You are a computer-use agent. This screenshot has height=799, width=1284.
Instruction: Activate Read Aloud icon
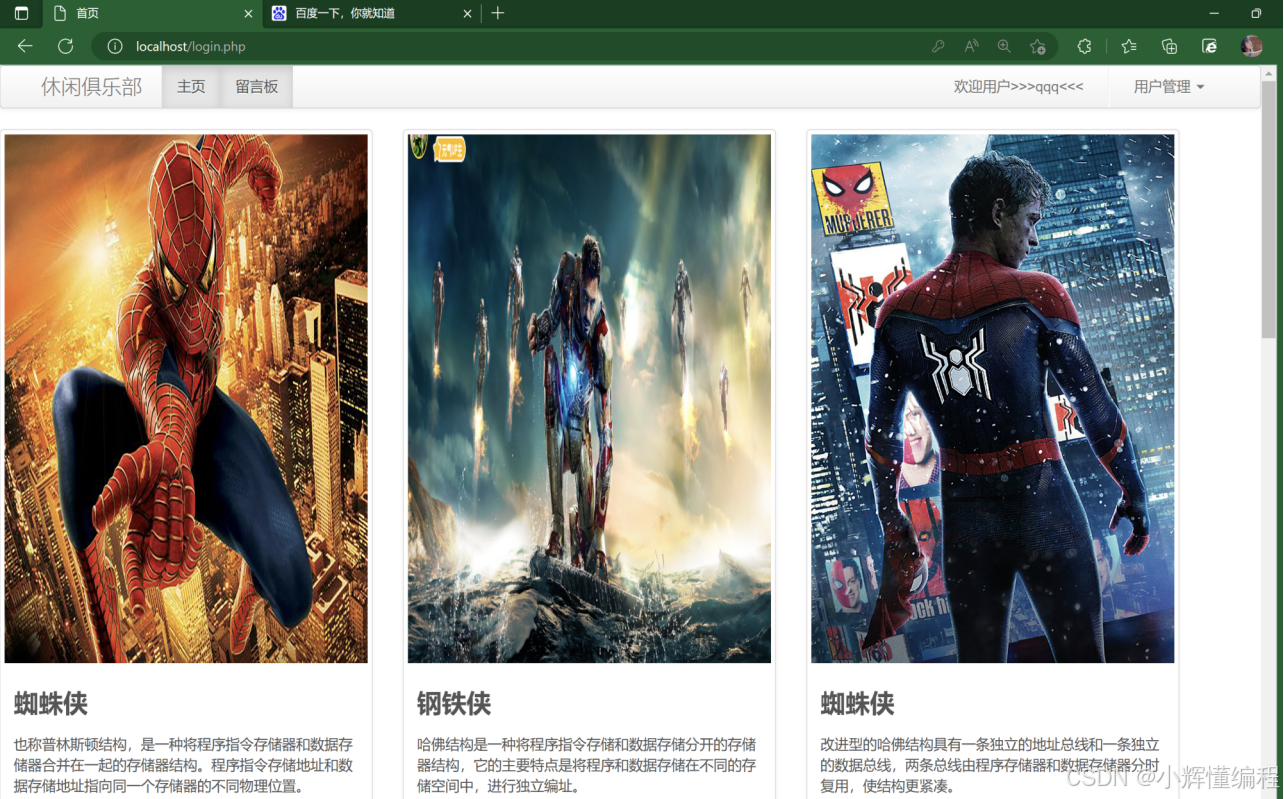(971, 46)
